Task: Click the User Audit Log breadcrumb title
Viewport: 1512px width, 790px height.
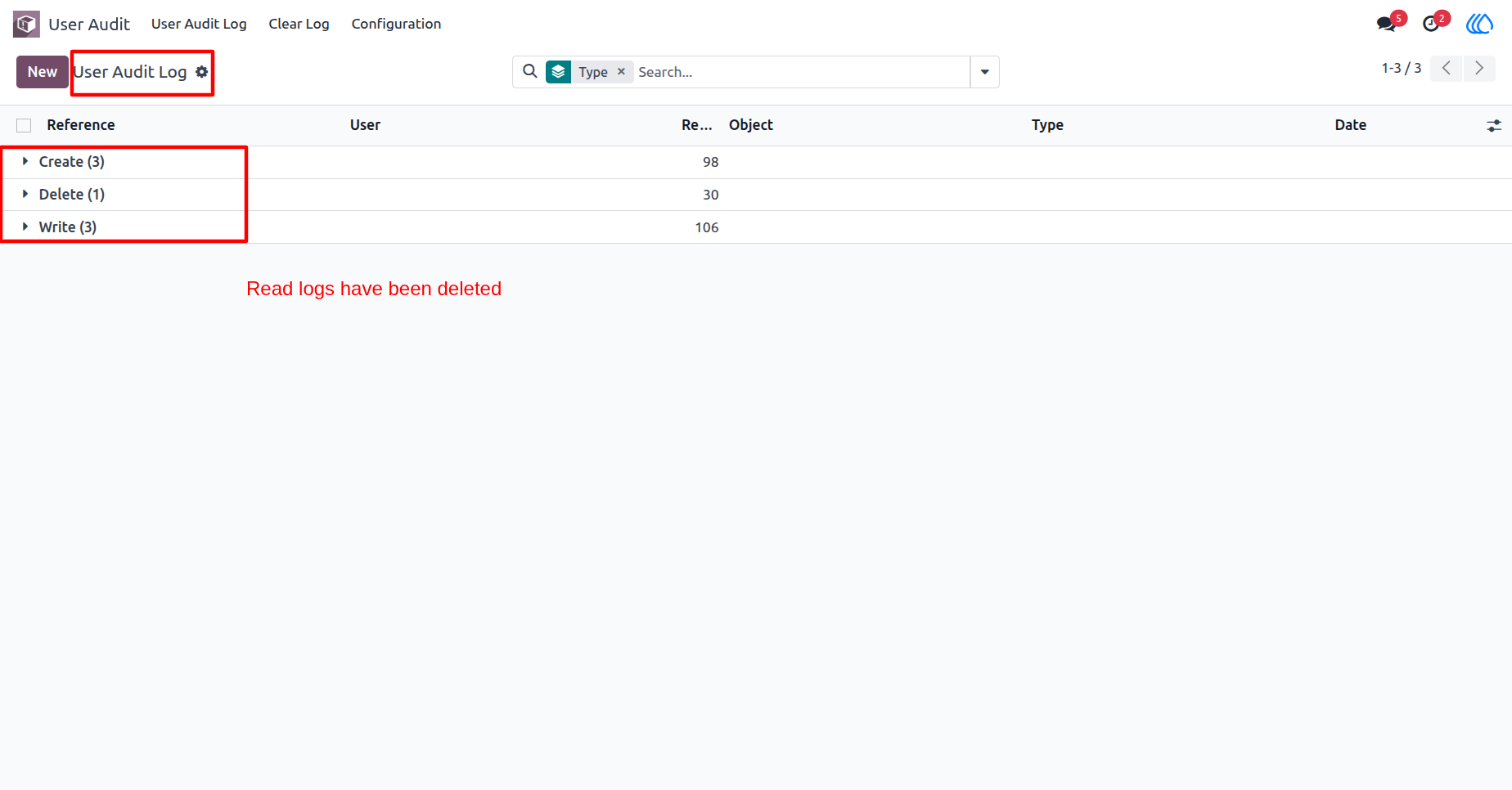Action: click(x=130, y=72)
